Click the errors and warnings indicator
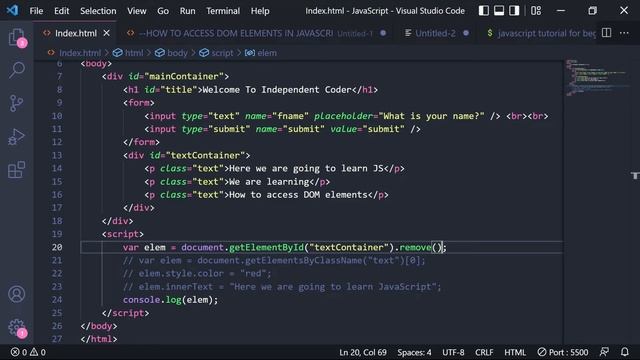The height and width of the screenshot is (360, 640). point(28,352)
